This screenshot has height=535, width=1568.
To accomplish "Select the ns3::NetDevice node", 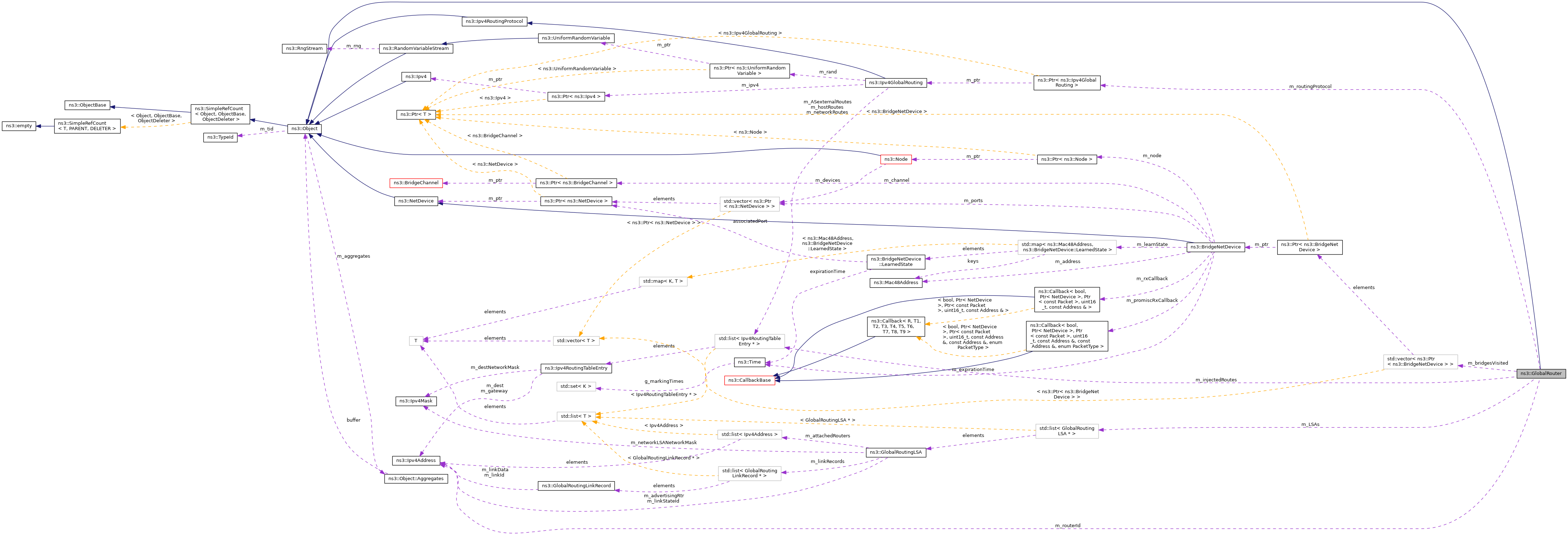I will pos(416,201).
